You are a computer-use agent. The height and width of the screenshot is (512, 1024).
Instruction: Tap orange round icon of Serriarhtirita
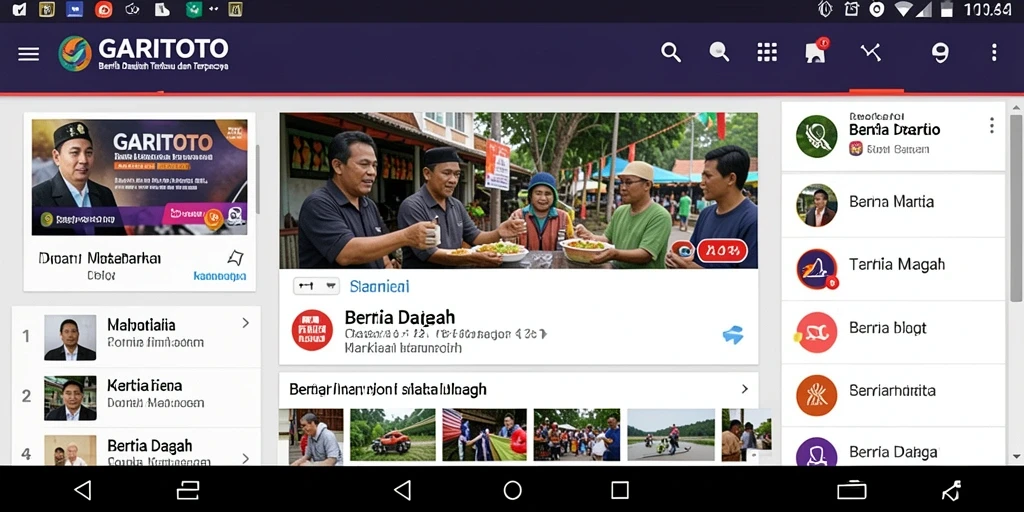coord(816,395)
